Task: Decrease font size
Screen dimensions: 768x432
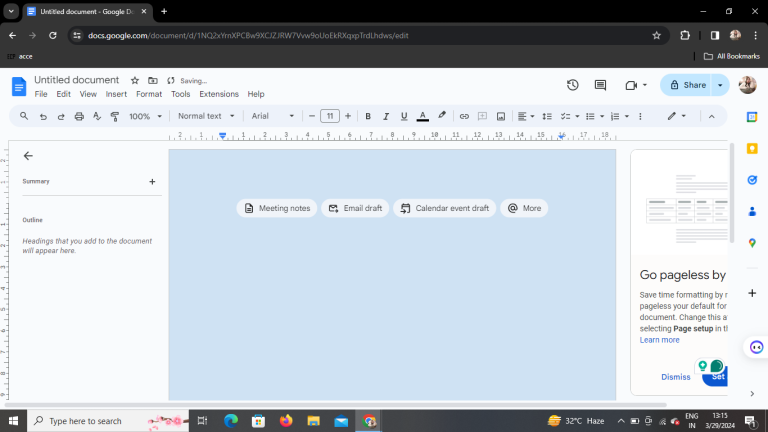Action: 312,116
